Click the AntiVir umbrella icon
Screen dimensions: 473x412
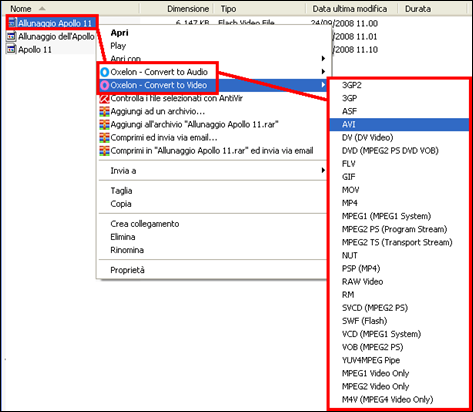pos(104,98)
